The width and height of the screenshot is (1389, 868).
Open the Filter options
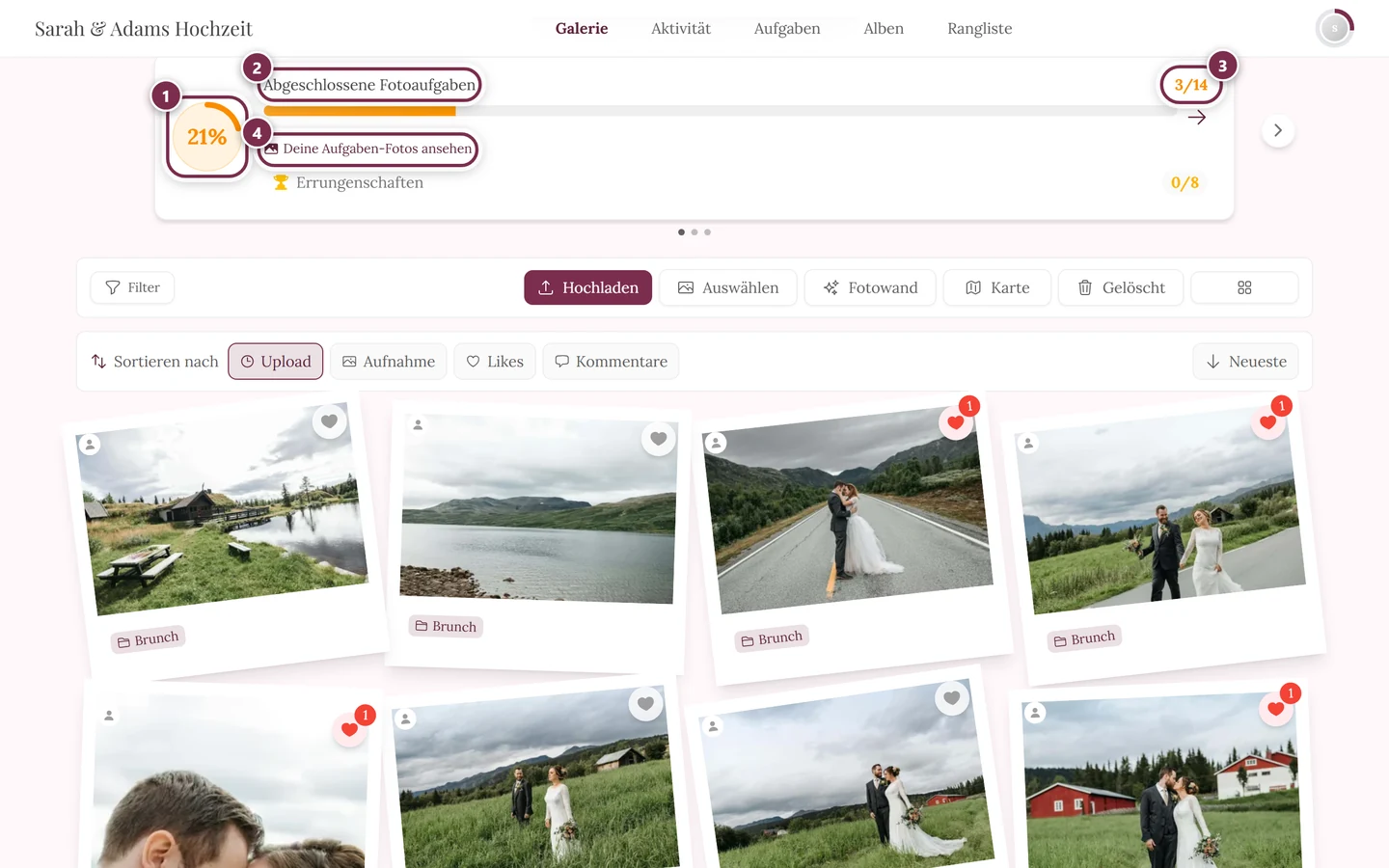point(132,287)
